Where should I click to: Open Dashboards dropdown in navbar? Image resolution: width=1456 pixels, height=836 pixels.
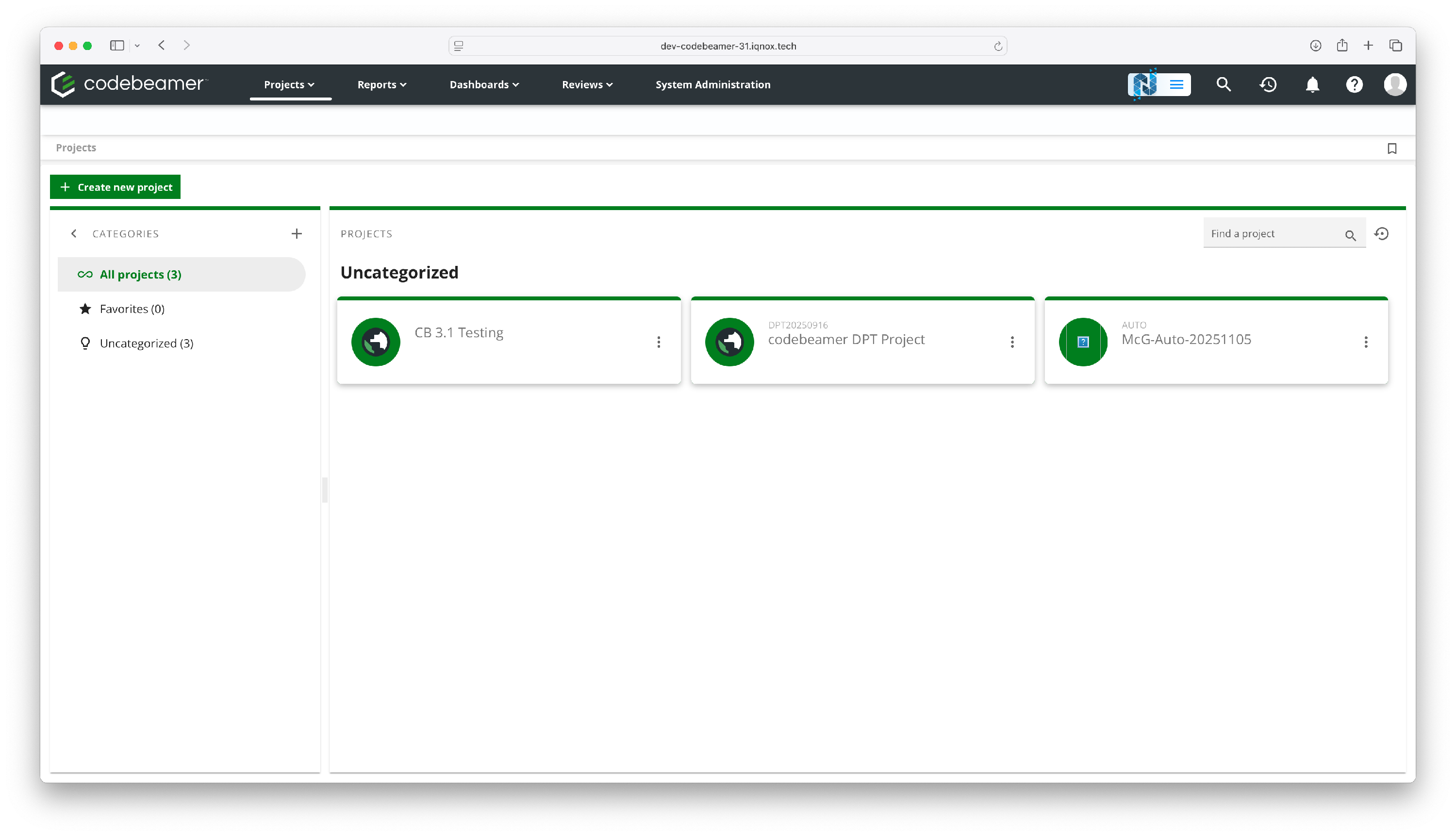pos(483,84)
